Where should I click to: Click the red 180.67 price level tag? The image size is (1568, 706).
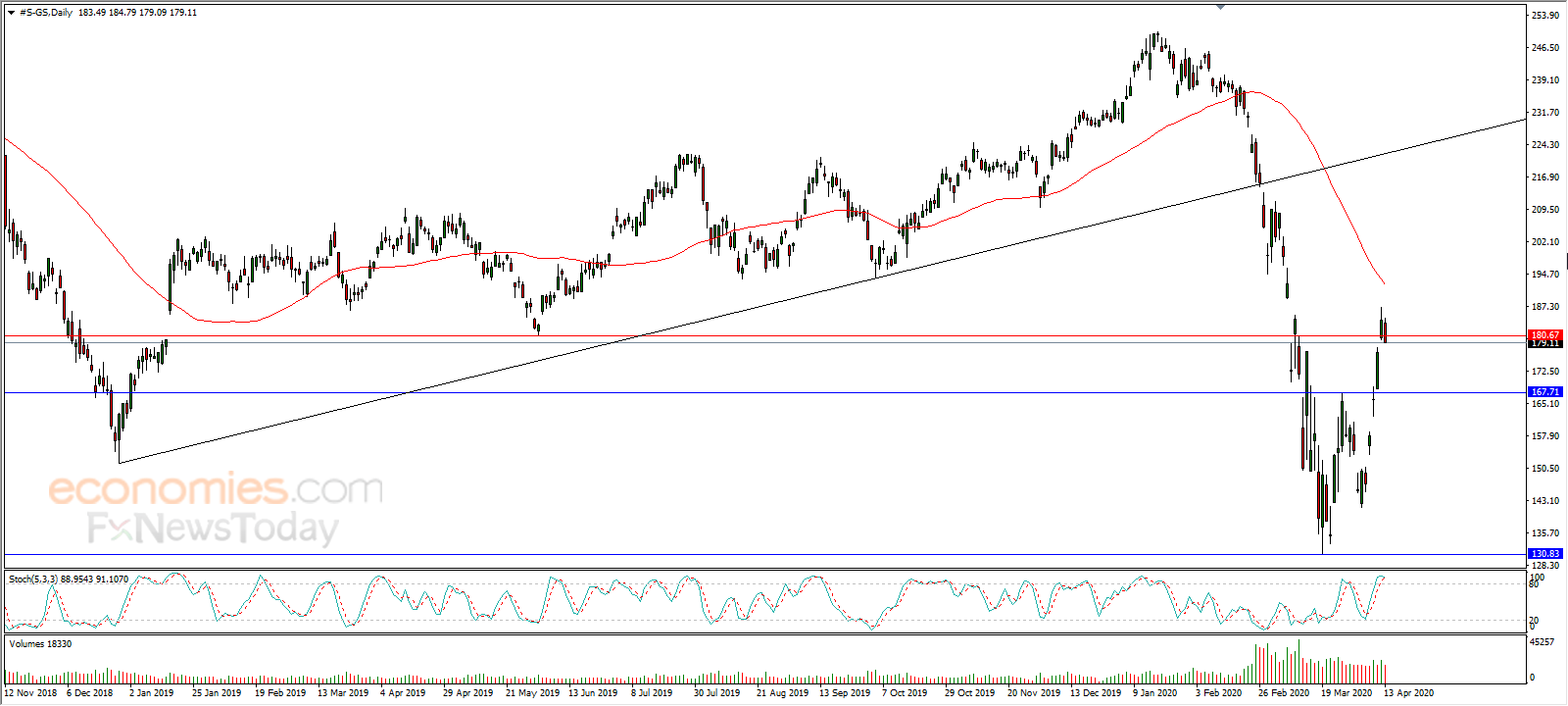coord(1545,335)
